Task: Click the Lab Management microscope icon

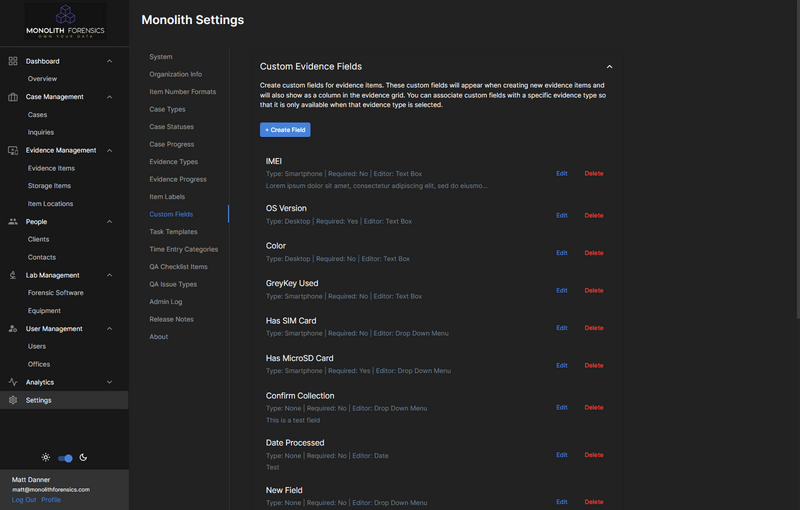Action: (13, 275)
